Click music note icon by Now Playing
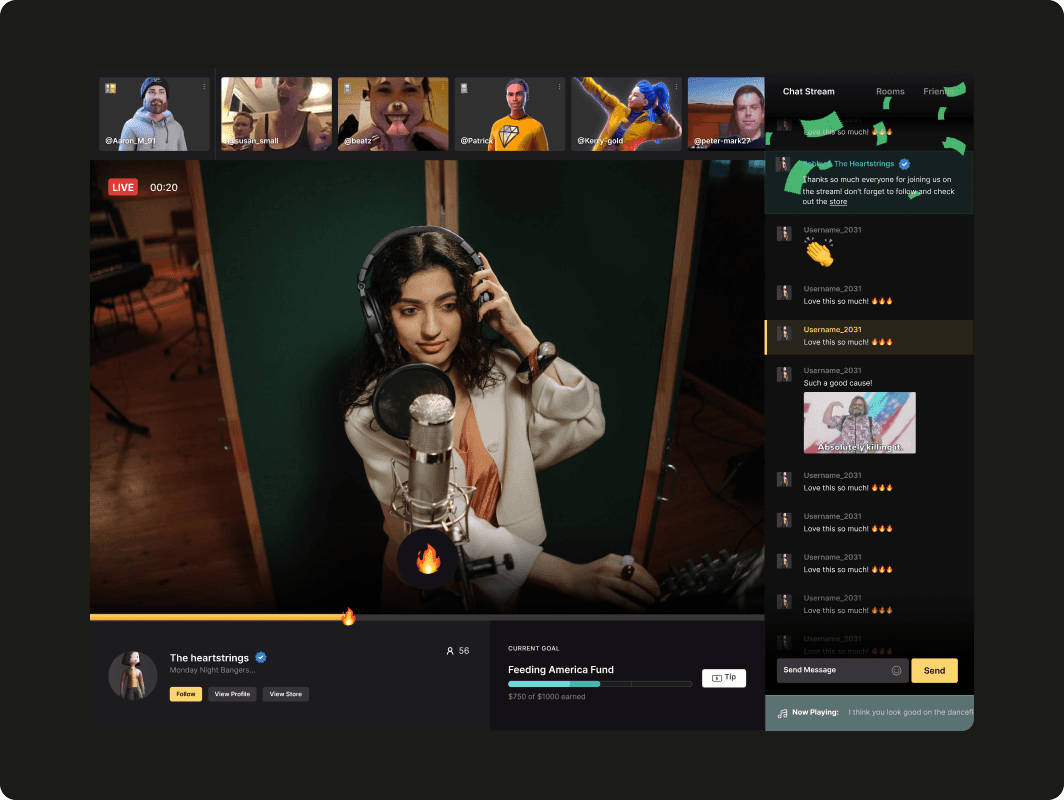Viewport: 1064px width, 800px height. (782, 713)
